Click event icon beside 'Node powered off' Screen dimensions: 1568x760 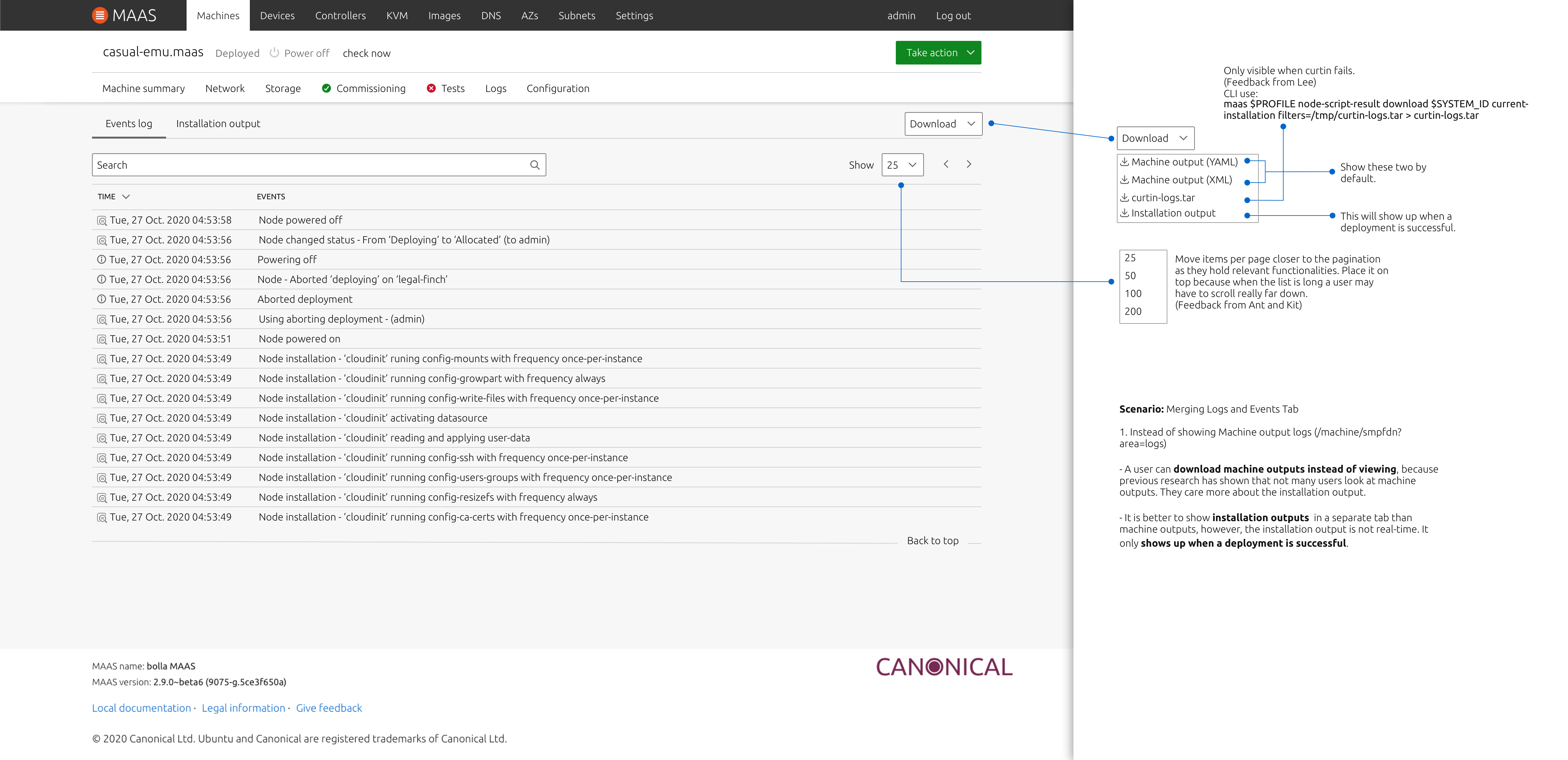point(102,220)
